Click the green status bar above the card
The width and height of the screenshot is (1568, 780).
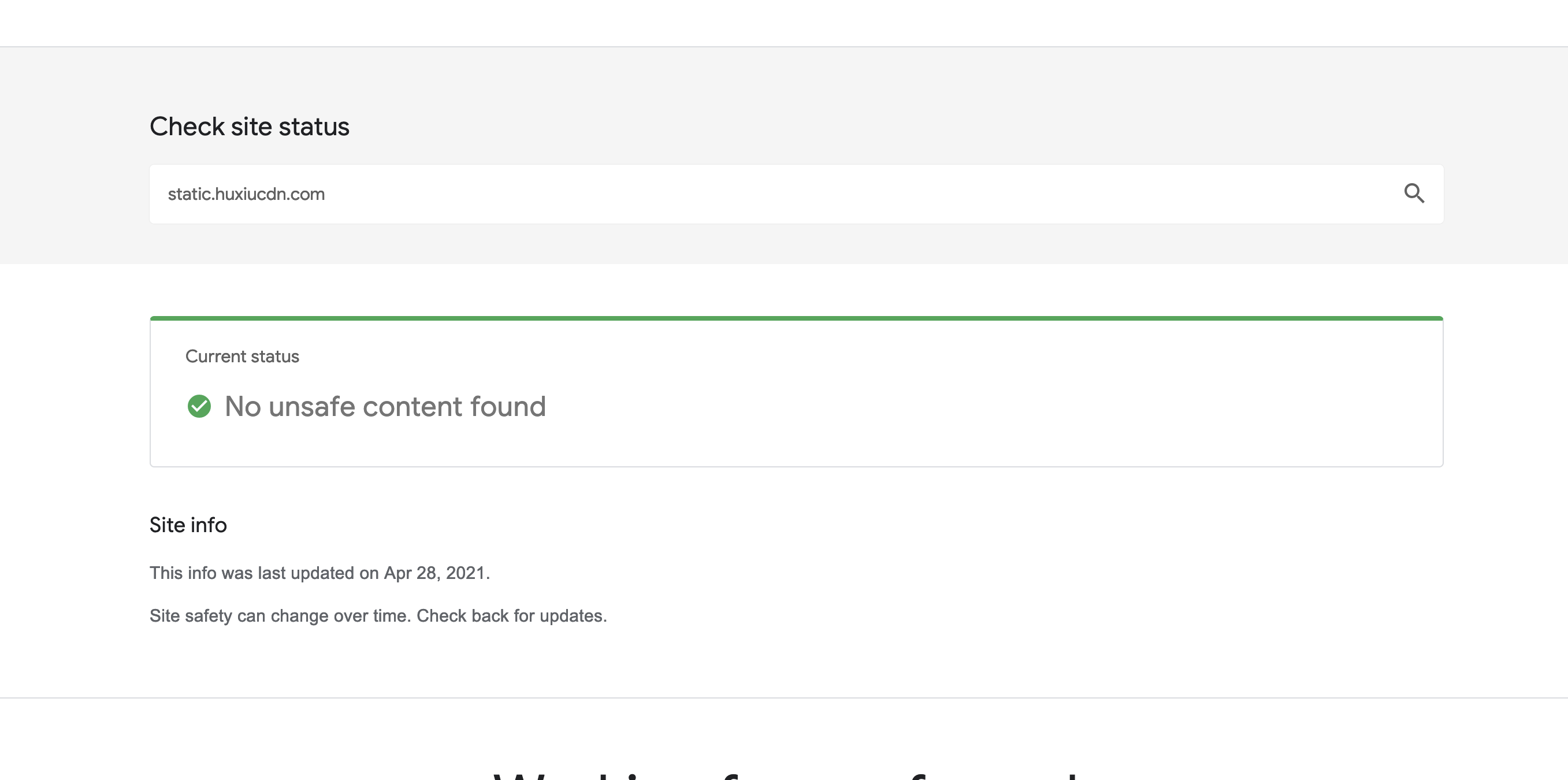(x=792, y=317)
